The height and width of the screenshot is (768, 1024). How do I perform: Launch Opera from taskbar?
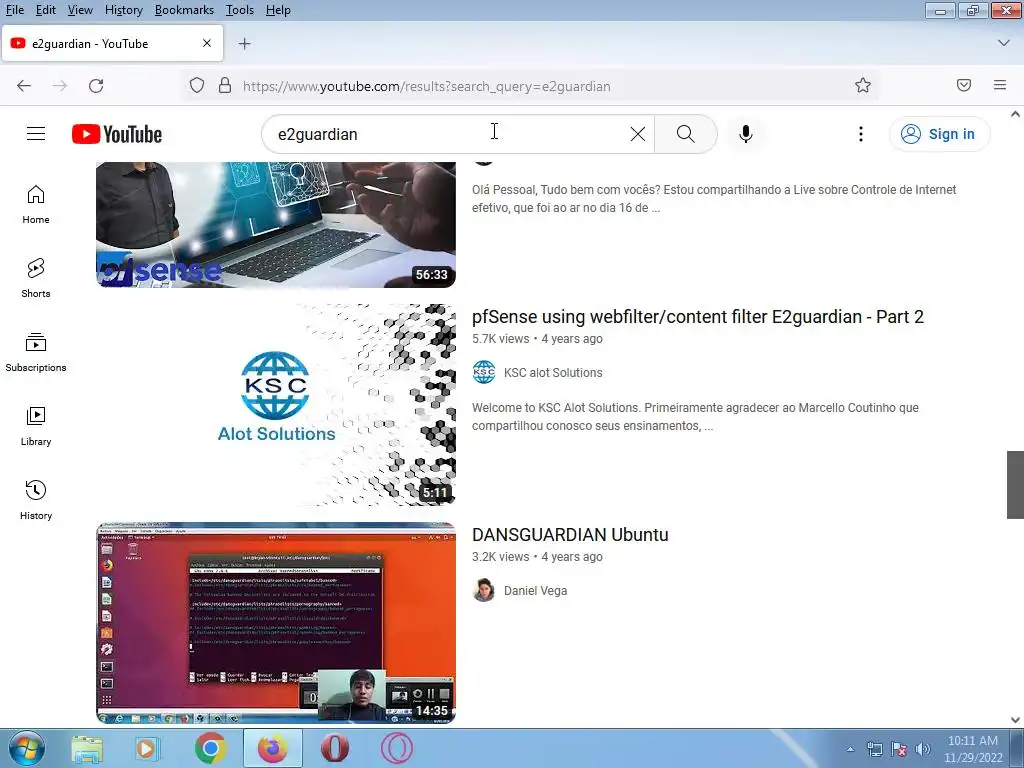pos(334,748)
